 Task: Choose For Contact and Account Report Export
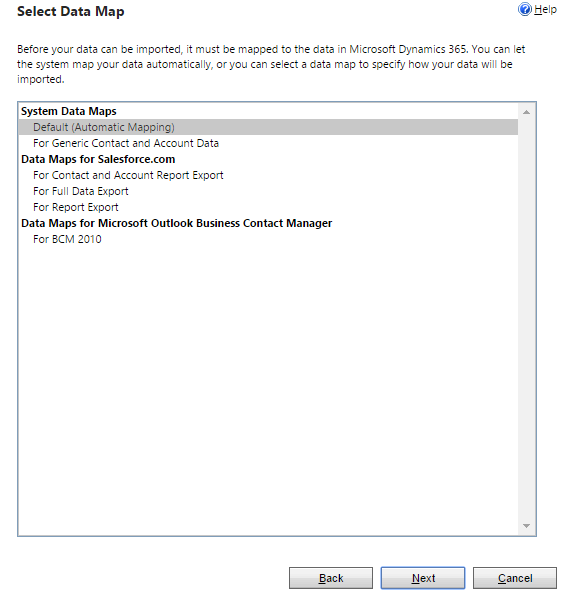268,175
